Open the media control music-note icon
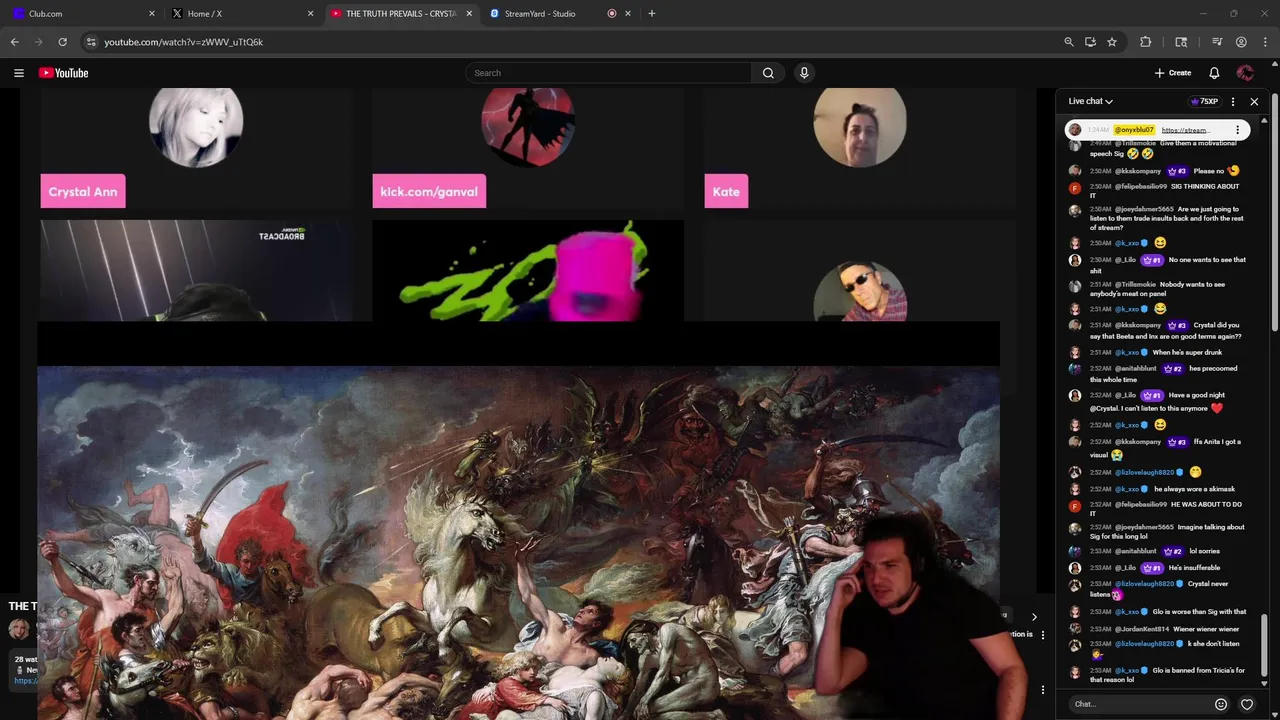 coord(1217,42)
